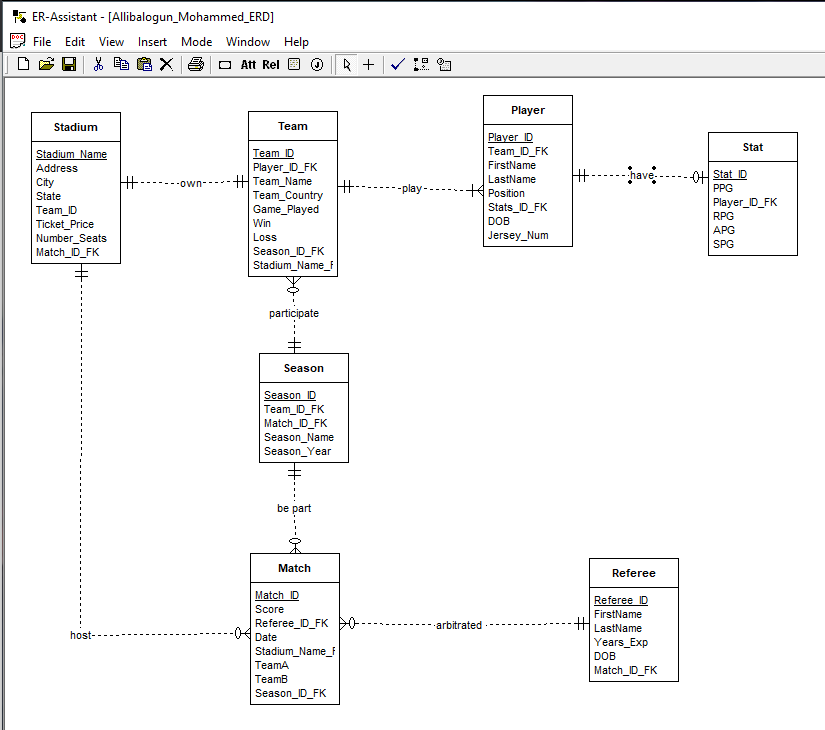Open the File menu

(x=42, y=42)
